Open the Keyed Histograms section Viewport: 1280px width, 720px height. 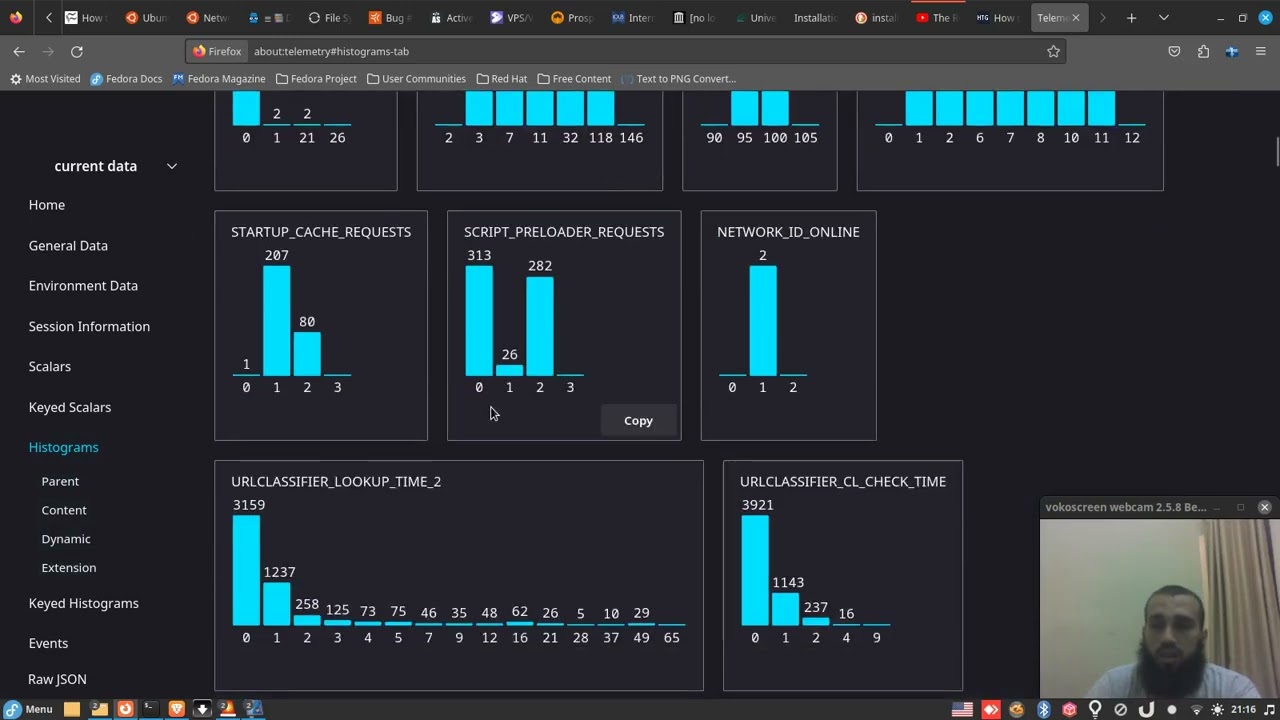84,603
